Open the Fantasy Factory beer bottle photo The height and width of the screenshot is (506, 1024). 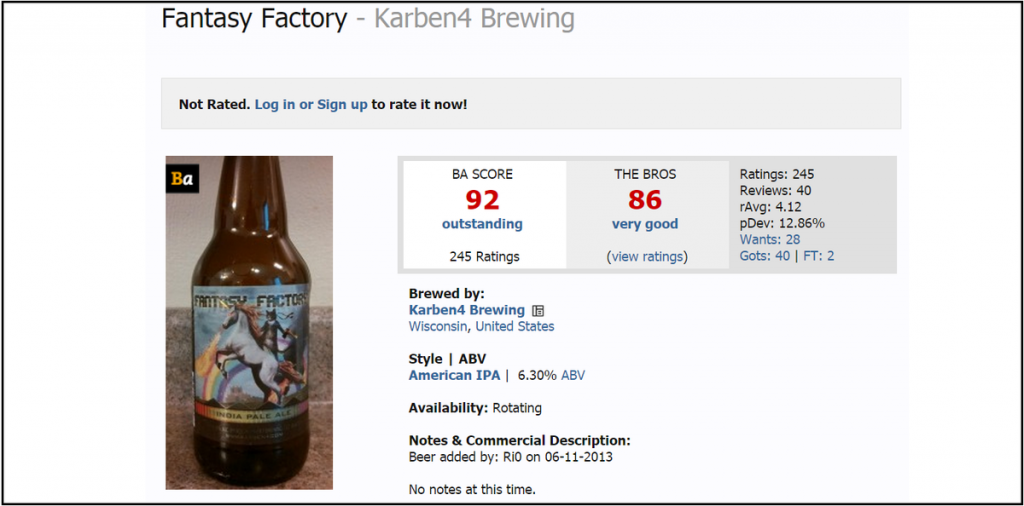tap(249, 322)
